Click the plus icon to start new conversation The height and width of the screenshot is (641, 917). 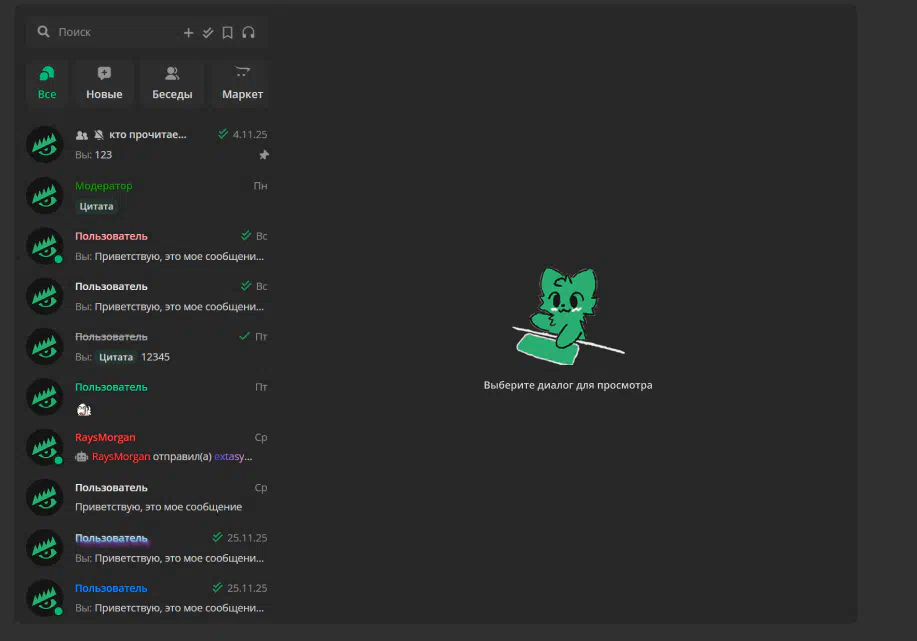click(188, 33)
